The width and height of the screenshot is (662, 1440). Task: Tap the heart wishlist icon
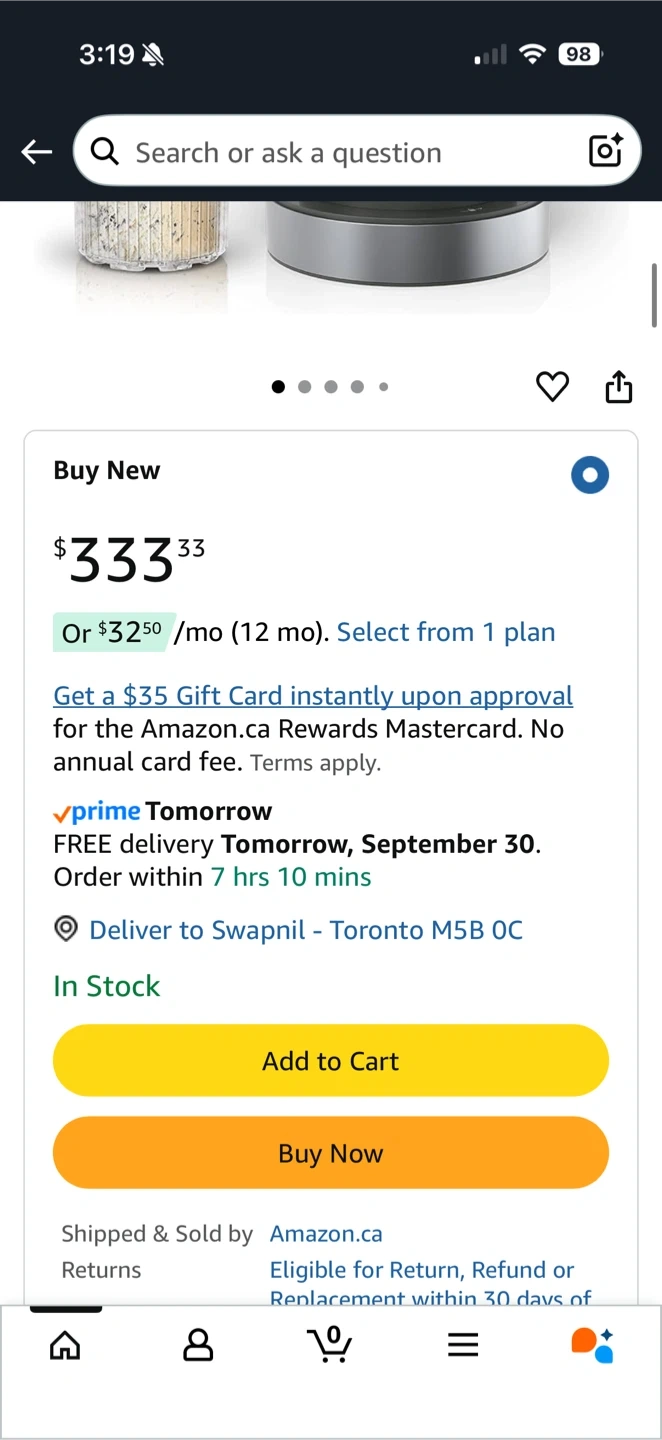coord(552,386)
